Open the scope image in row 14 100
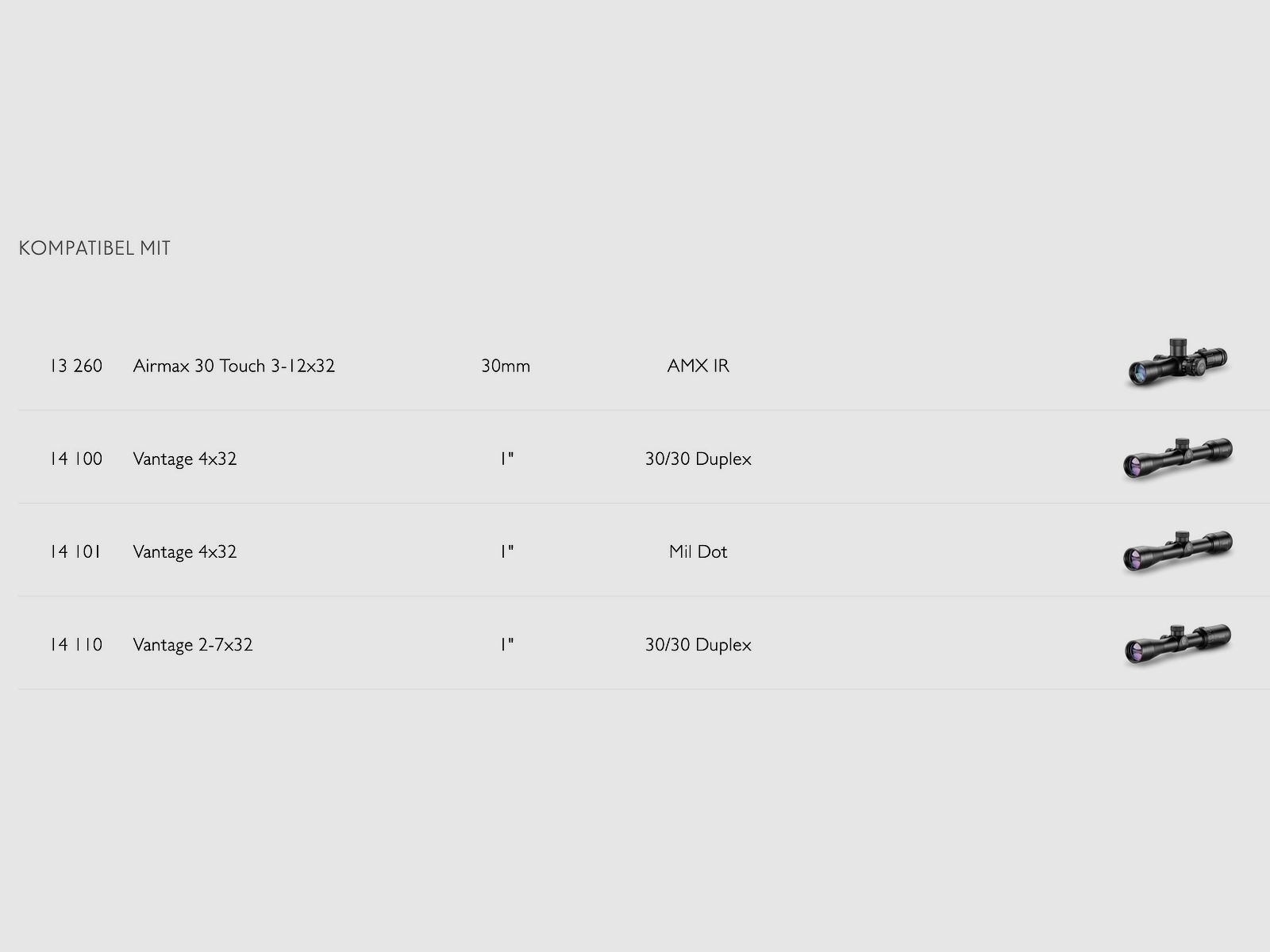 tap(1178, 458)
